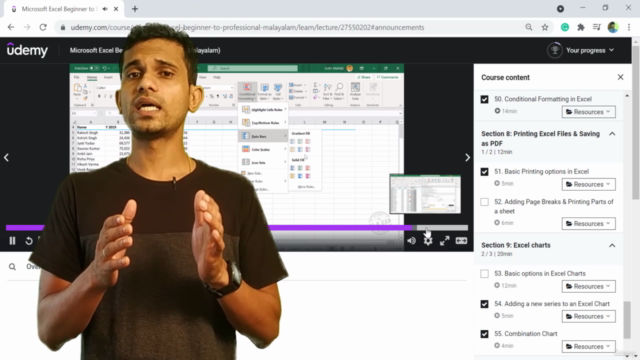Mute tab via speaker icon
The image size is (640, 360).
coord(105,9)
